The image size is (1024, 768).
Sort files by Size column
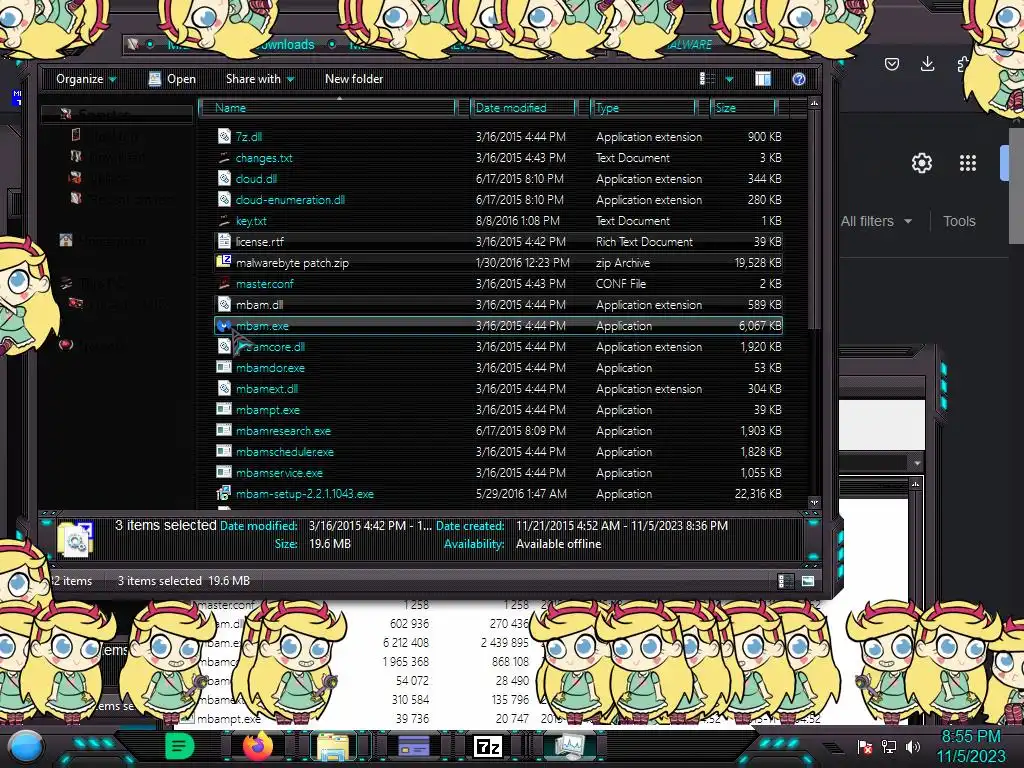pyautogui.click(x=743, y=108)
